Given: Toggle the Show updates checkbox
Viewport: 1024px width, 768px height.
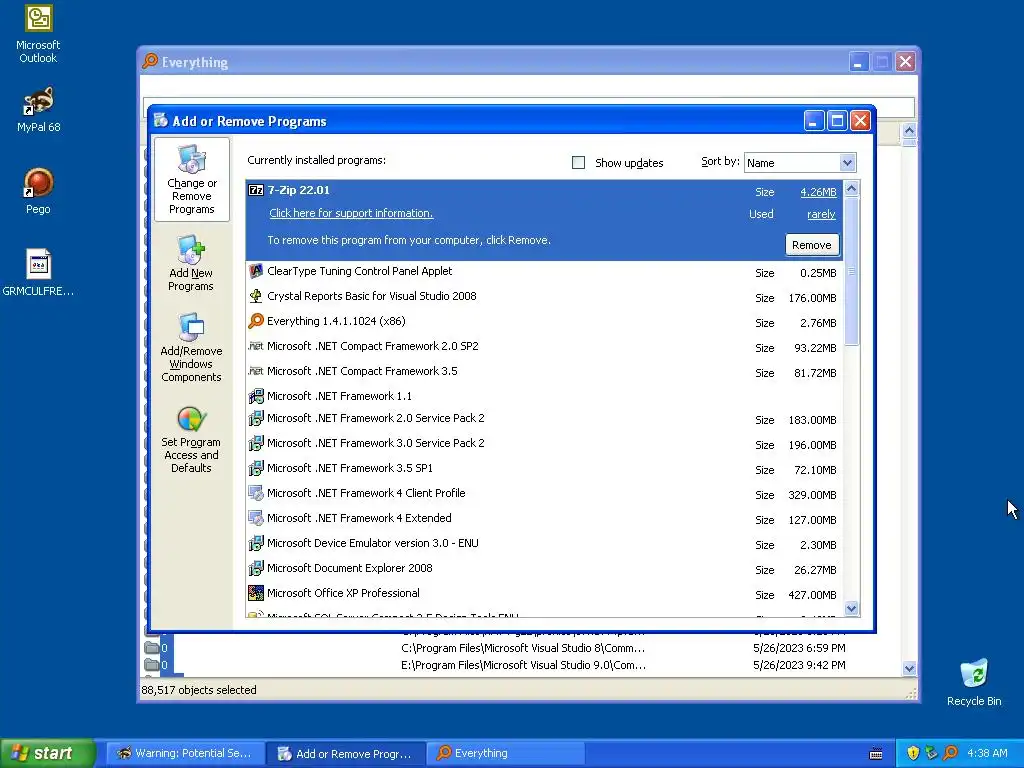Looking at the screenshot, I should tap(578, 162).
